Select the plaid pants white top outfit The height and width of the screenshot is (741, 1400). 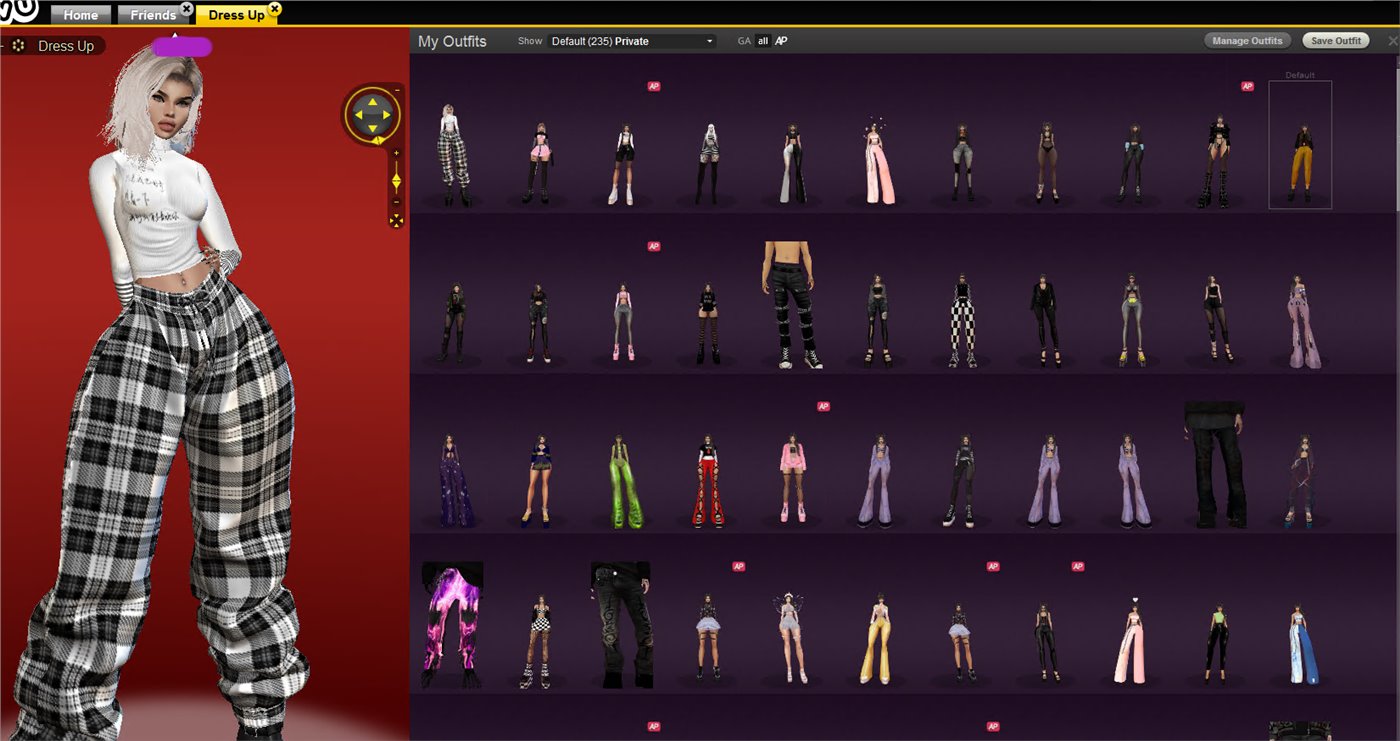coord(455,155)
